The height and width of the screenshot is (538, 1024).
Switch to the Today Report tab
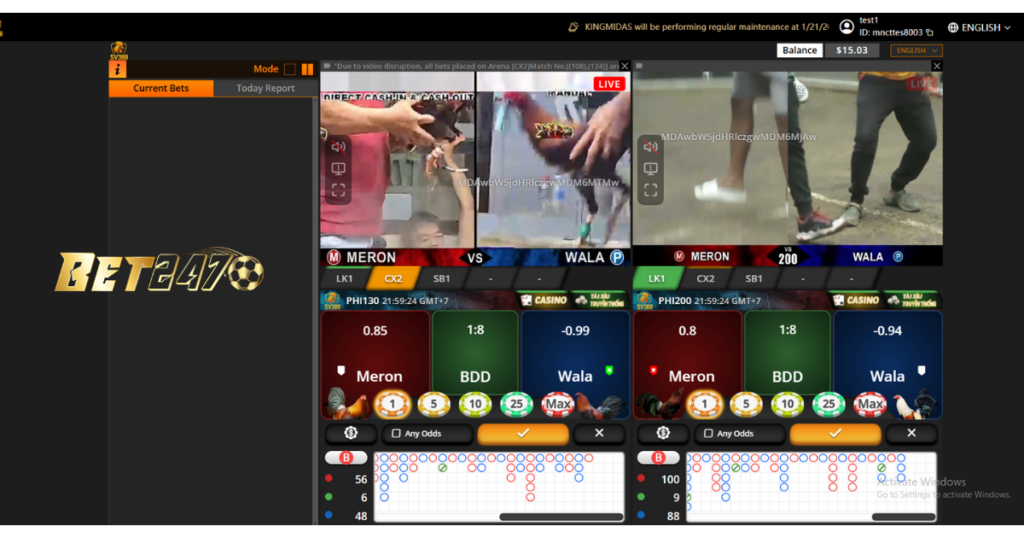click(x=265, y=88)
